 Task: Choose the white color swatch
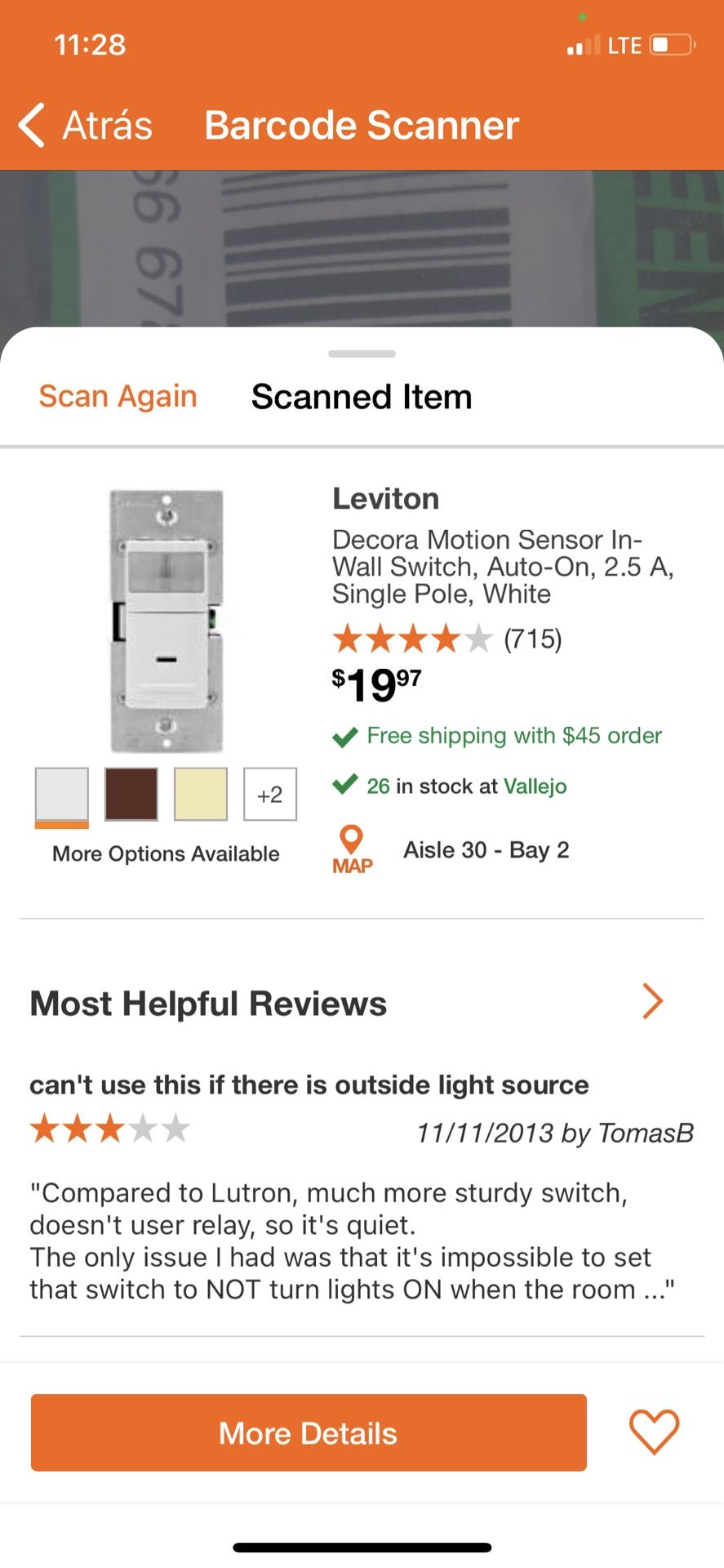tap(62, 794)
